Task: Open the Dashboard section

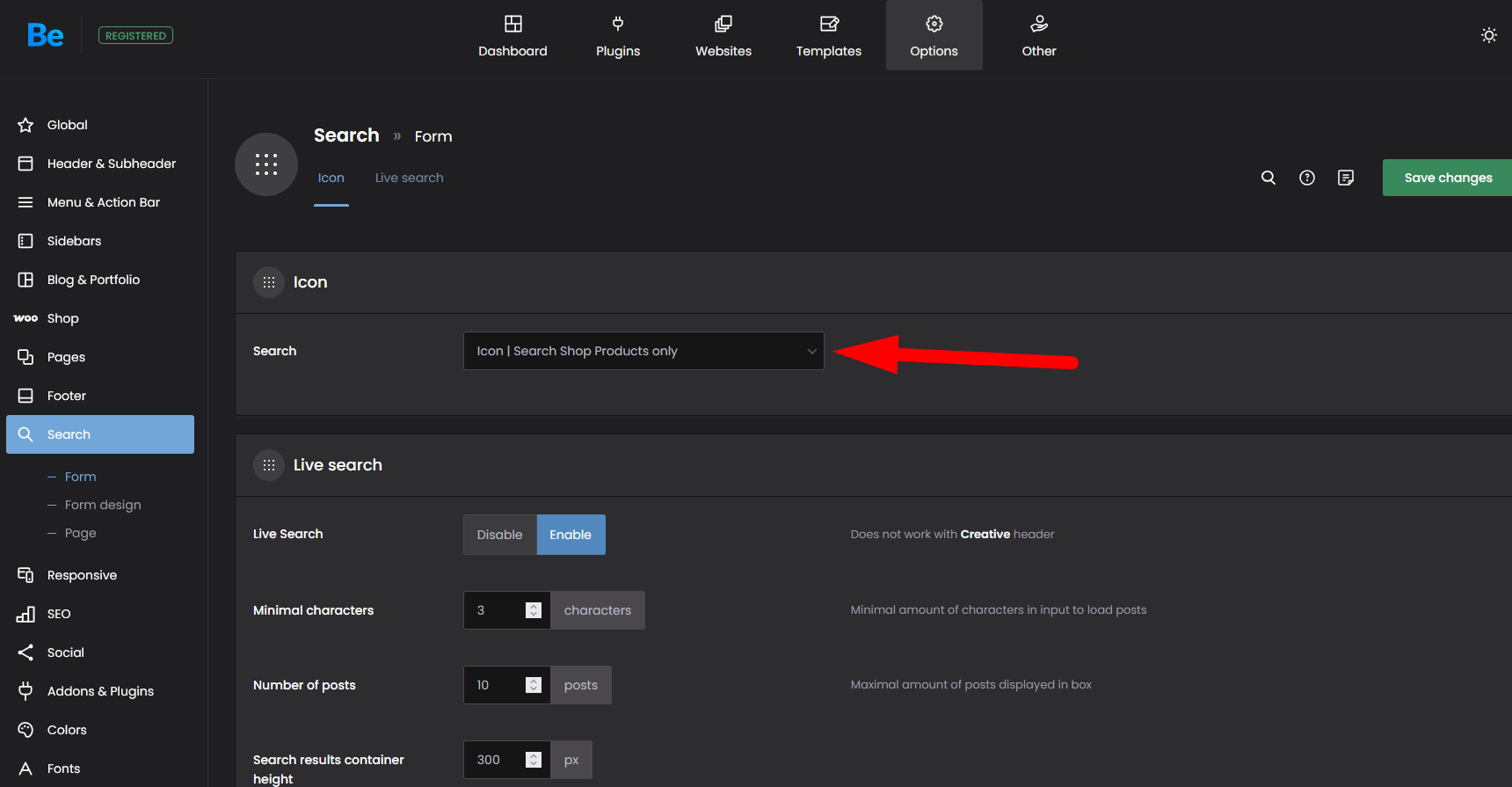Action: 512,36
